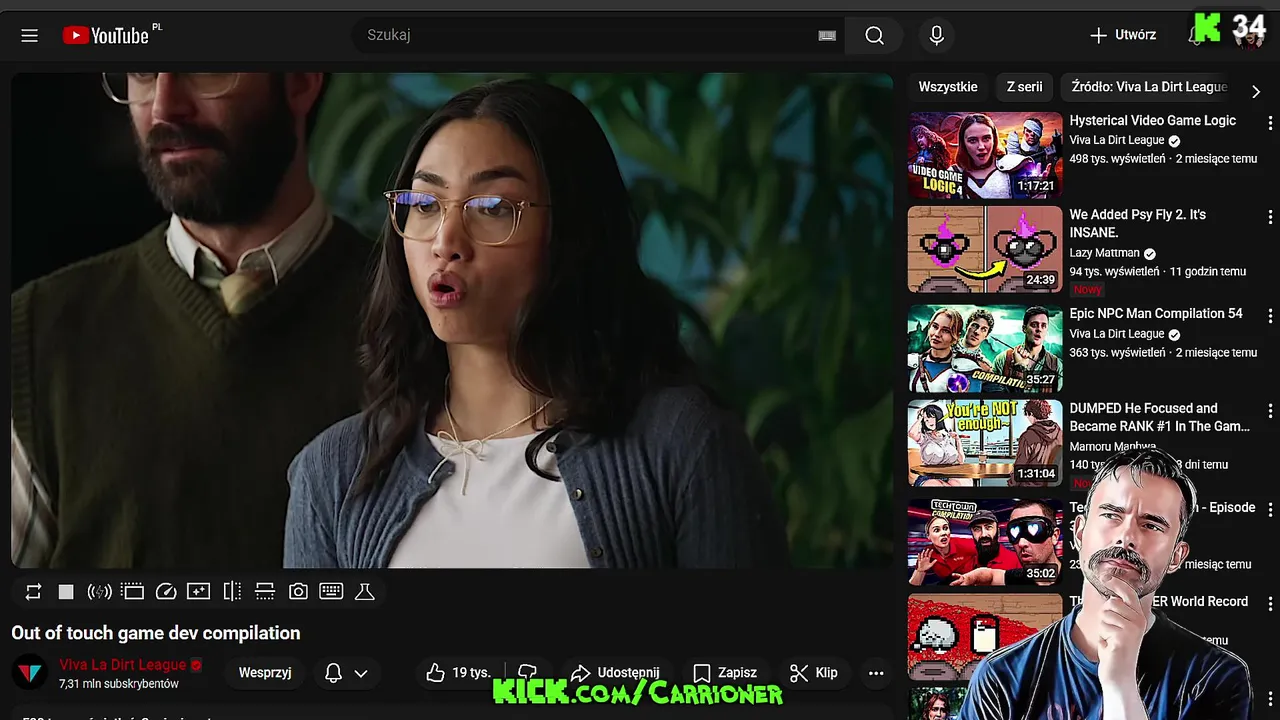
Task: Show more filter chips with right arrow
Action: [x=1256, y=91]
